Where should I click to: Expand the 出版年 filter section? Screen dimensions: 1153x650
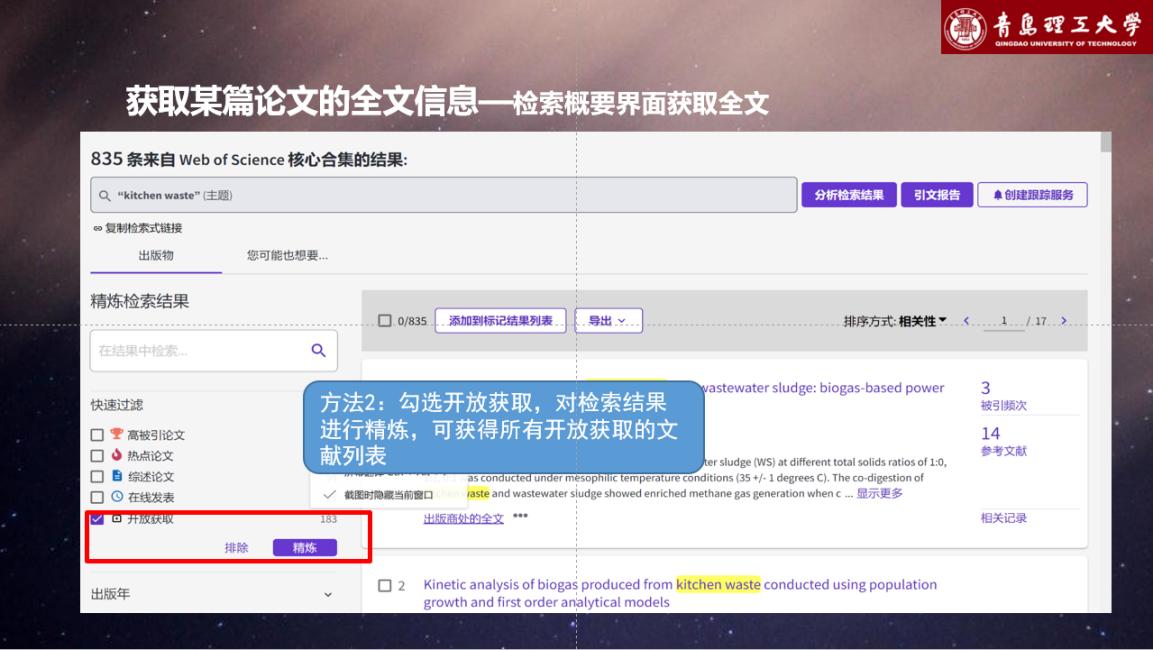327,594
